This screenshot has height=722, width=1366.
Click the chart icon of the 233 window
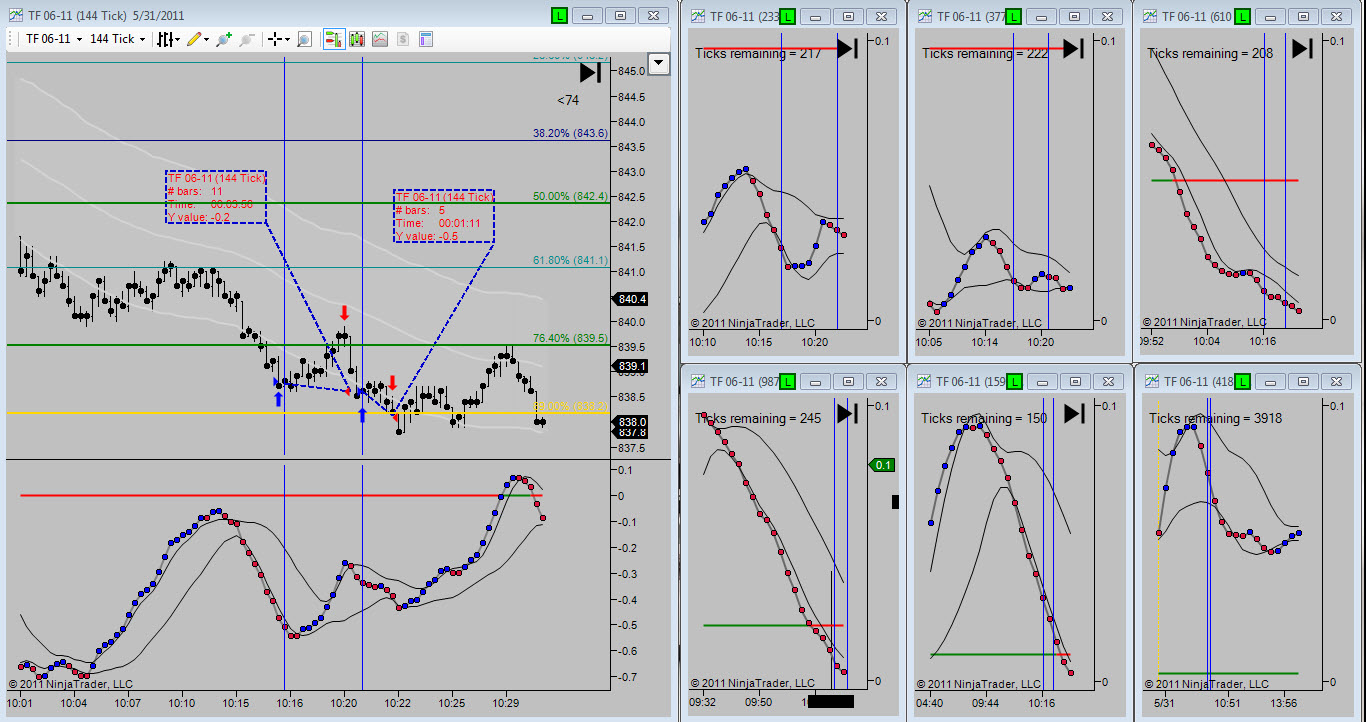coord(697,16)
